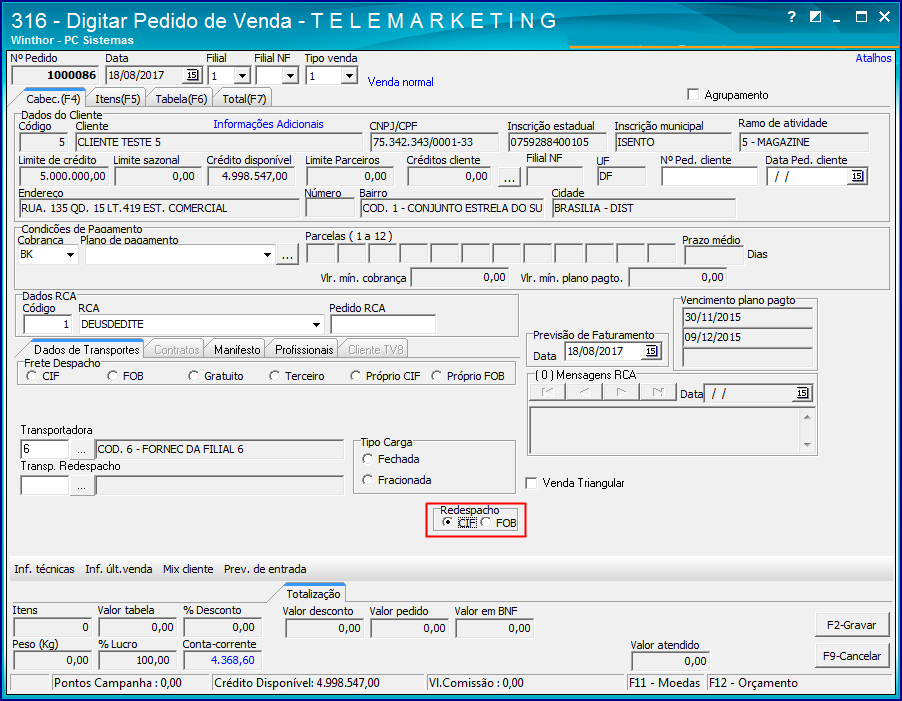902x701 pixels.
Task: Click the Nº Ped. cliente input field
Action: [x=709, y=177]
